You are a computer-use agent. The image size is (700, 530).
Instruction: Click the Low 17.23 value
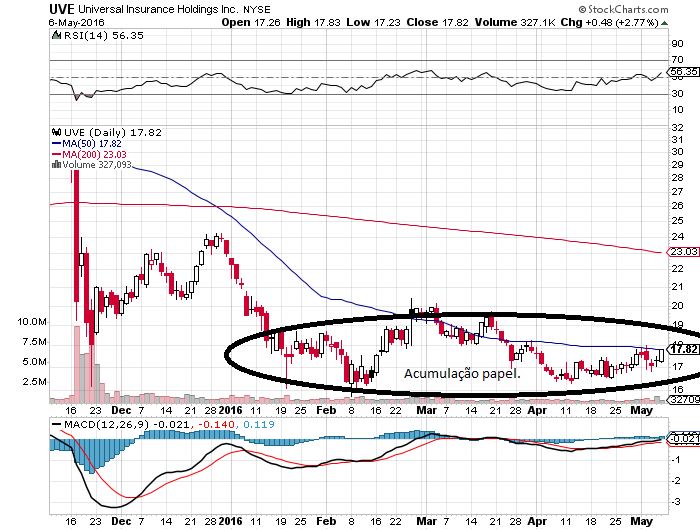[x=374, y=22]
